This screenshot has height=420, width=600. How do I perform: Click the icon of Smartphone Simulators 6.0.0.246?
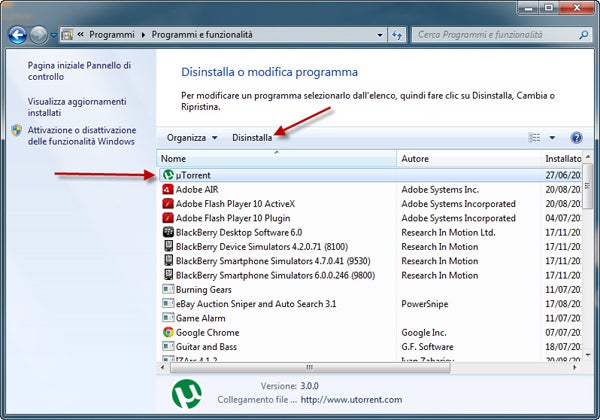[168, 275]
